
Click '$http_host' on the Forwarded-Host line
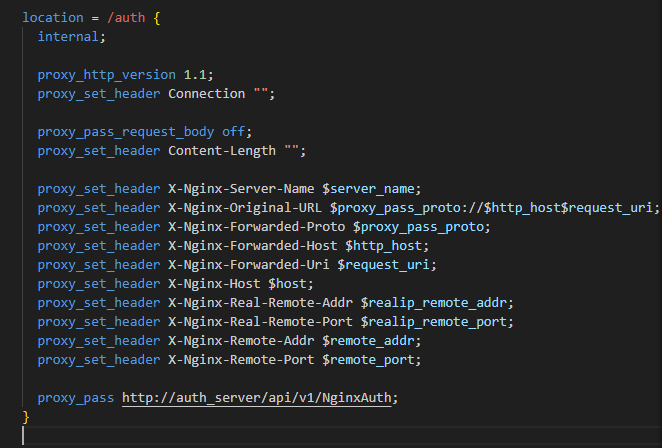pos(383,246)
